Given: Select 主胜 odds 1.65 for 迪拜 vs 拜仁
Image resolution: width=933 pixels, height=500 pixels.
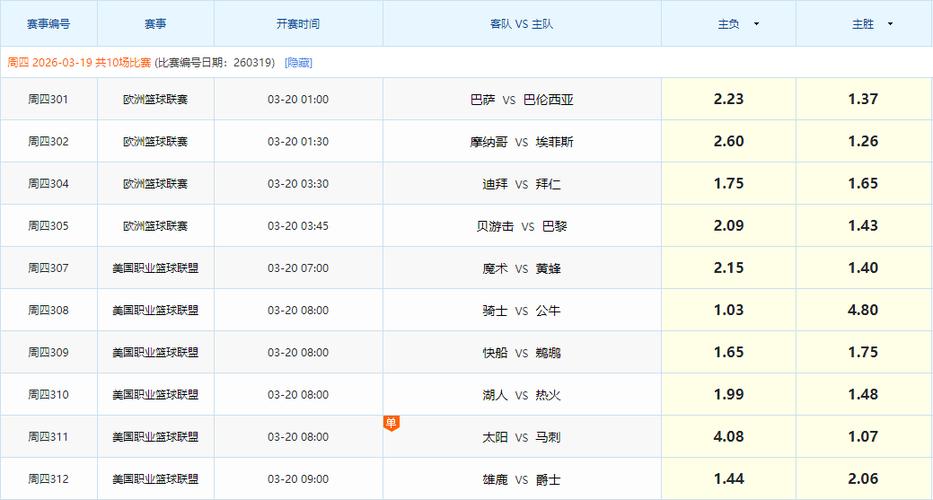Looking at the screenshot, I should [864, 184].
